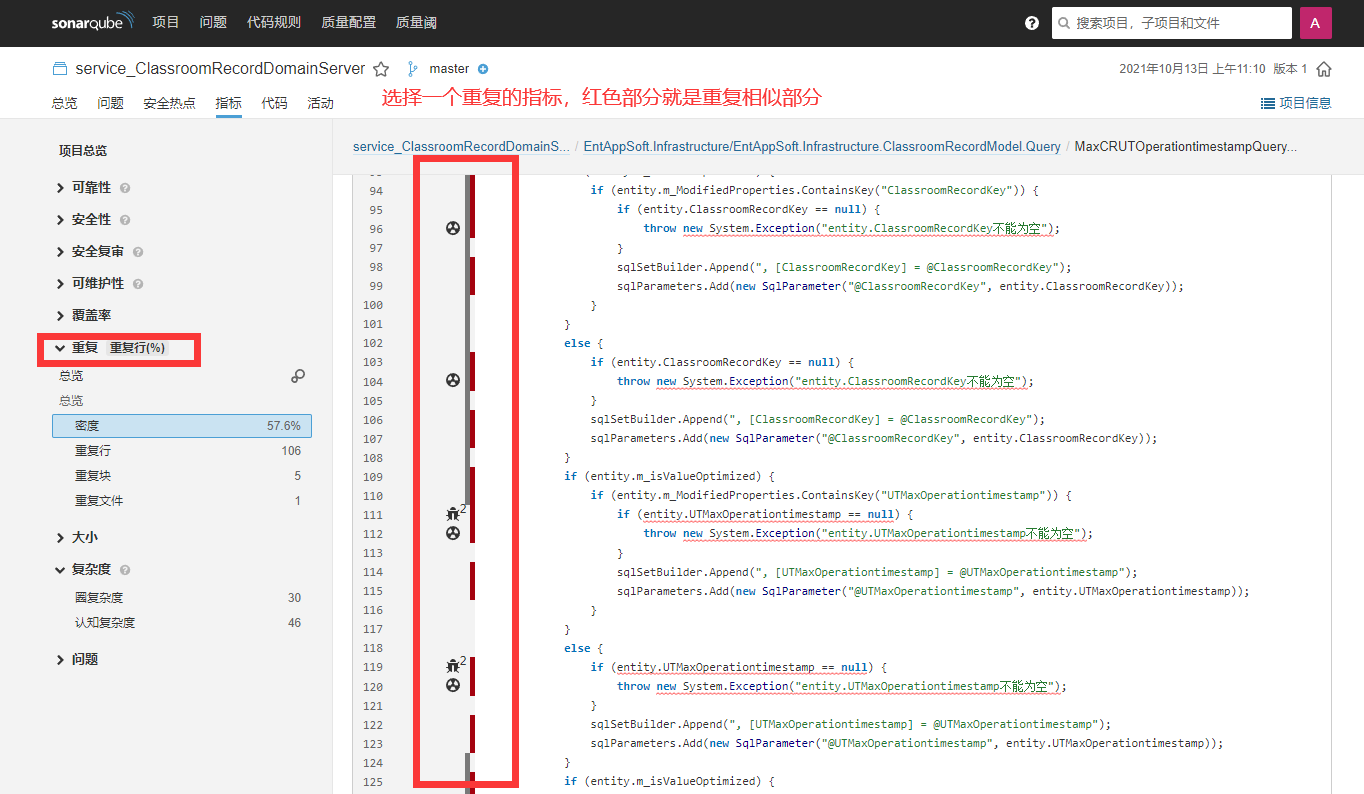The image size is (1364, 794).
Task: Switch to the 指标 tab
Action: pyautogui.click(x=228, y=103)
